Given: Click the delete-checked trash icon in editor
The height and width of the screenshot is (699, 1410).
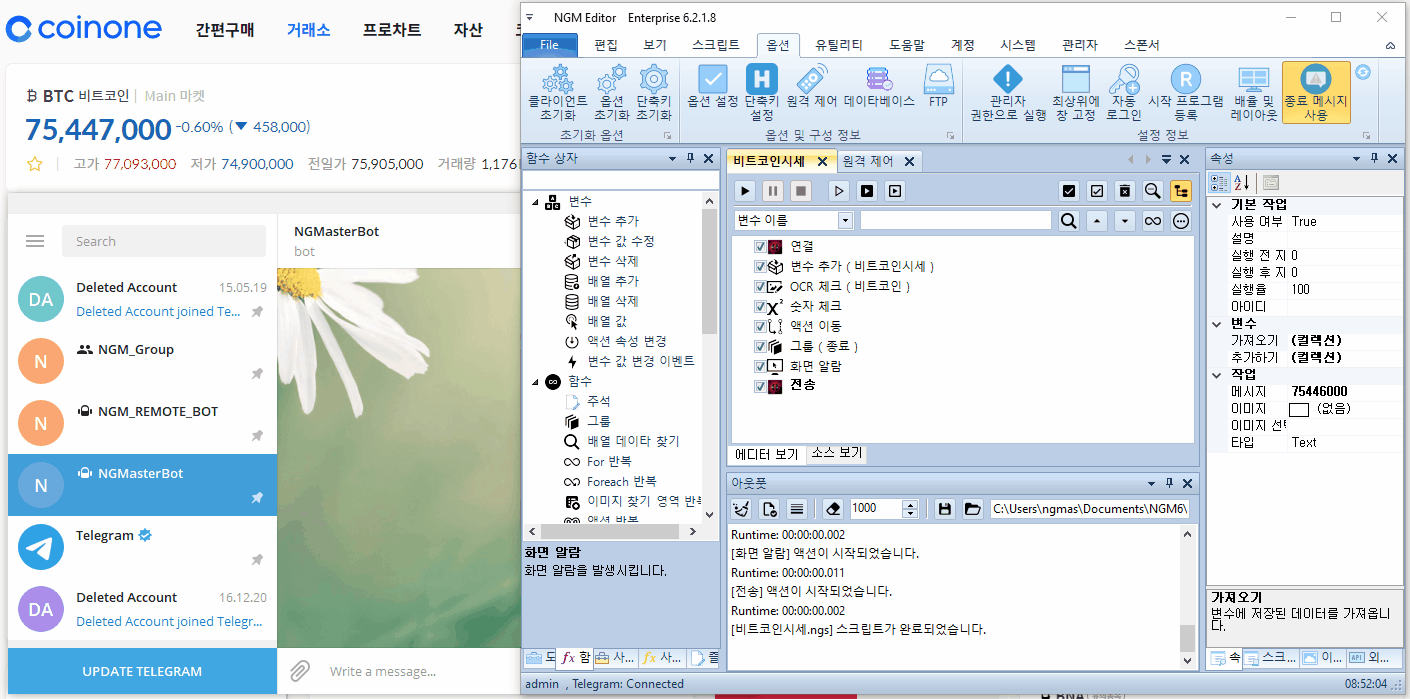Looking at the screenshot, I should 1125,190.
